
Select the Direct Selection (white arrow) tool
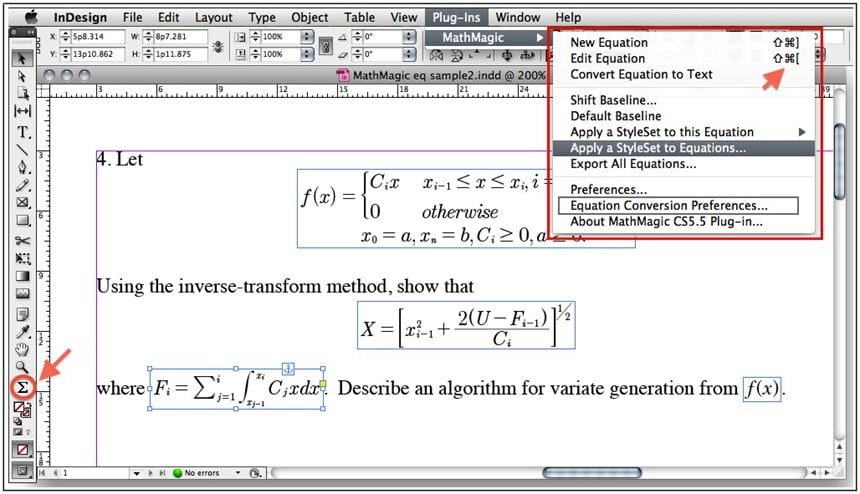(22, 76)
